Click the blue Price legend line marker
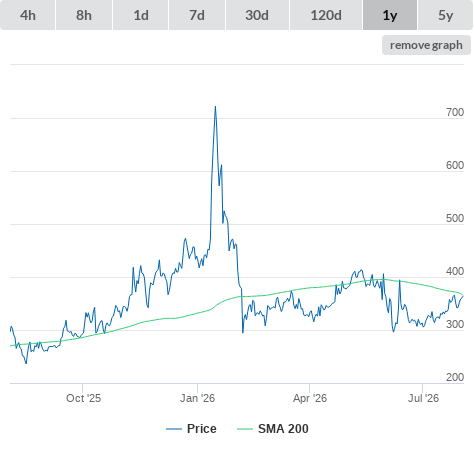The height and width of the screenshot is (455, 474). pos(174,429)
